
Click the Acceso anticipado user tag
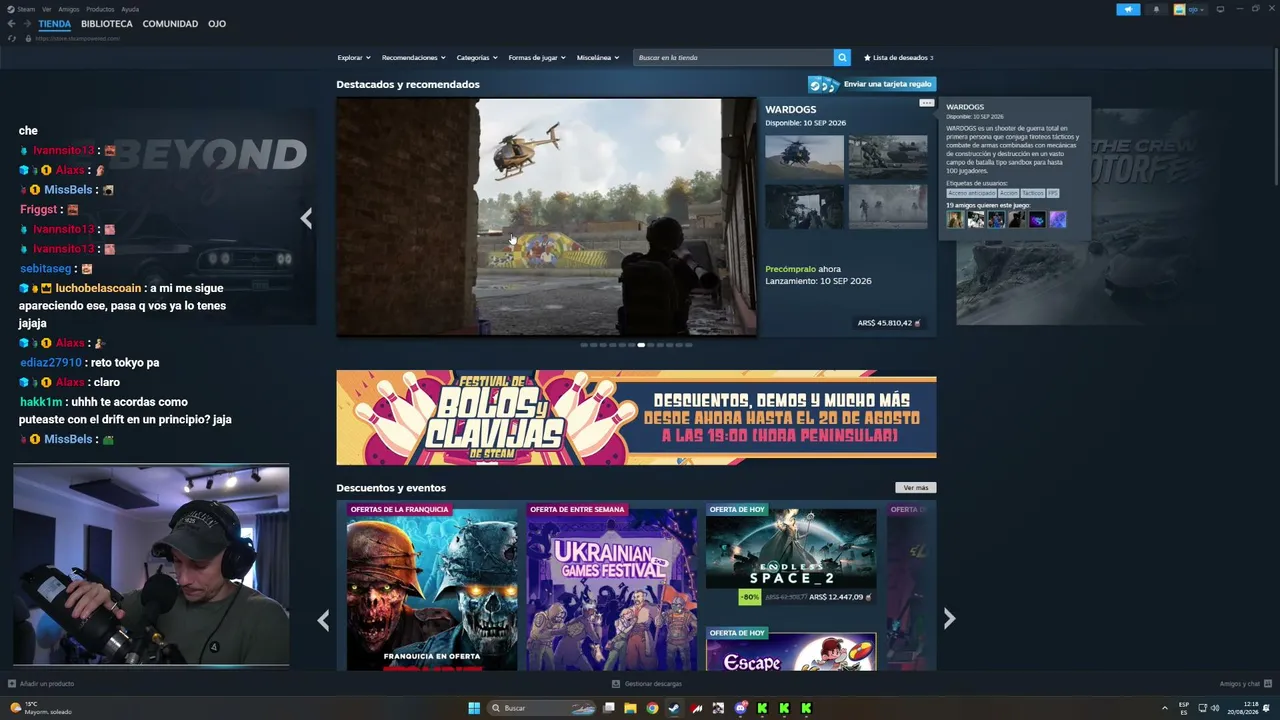(x=971, y=193)
